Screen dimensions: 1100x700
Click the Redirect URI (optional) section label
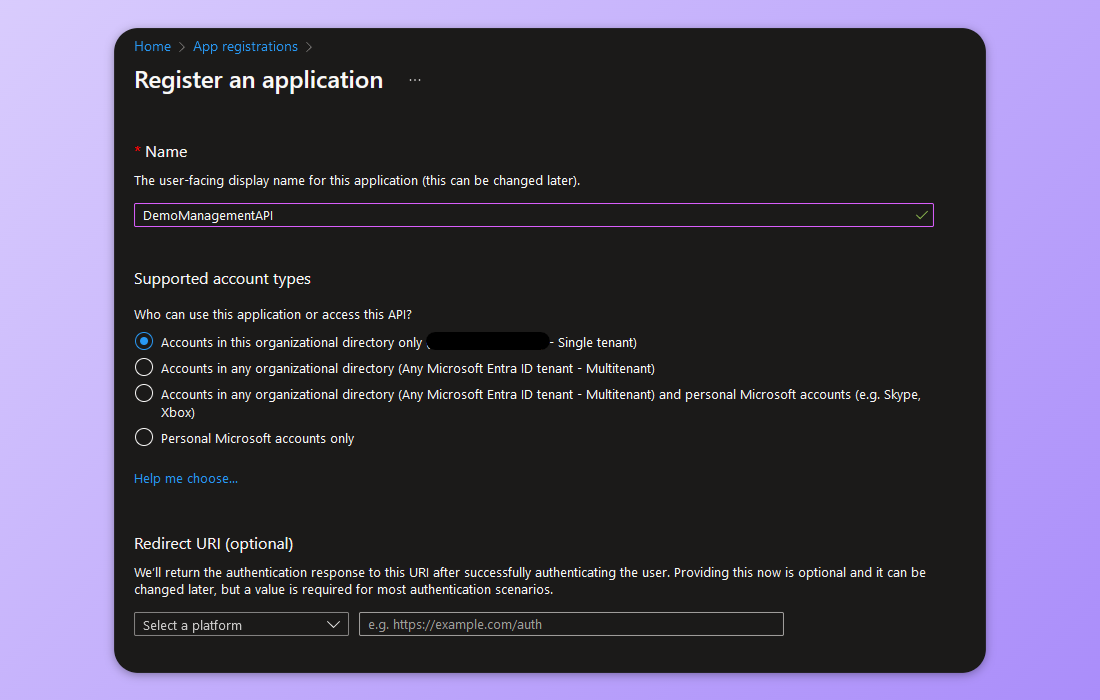[212, 543]
